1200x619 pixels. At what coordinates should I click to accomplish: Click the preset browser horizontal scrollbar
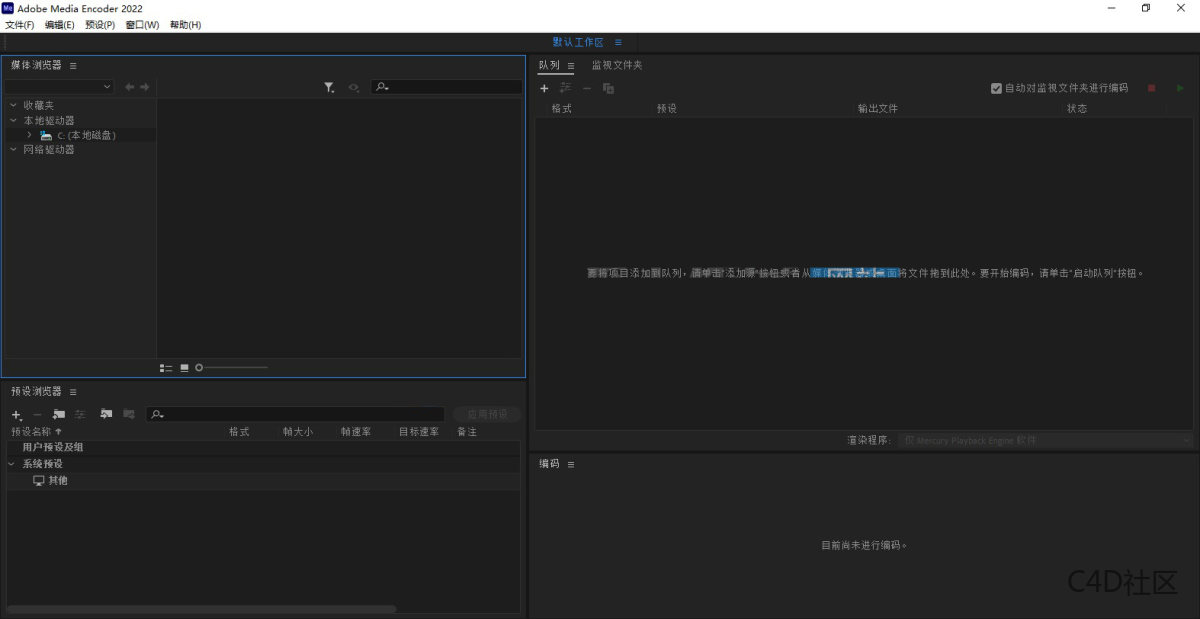[201, 608]
